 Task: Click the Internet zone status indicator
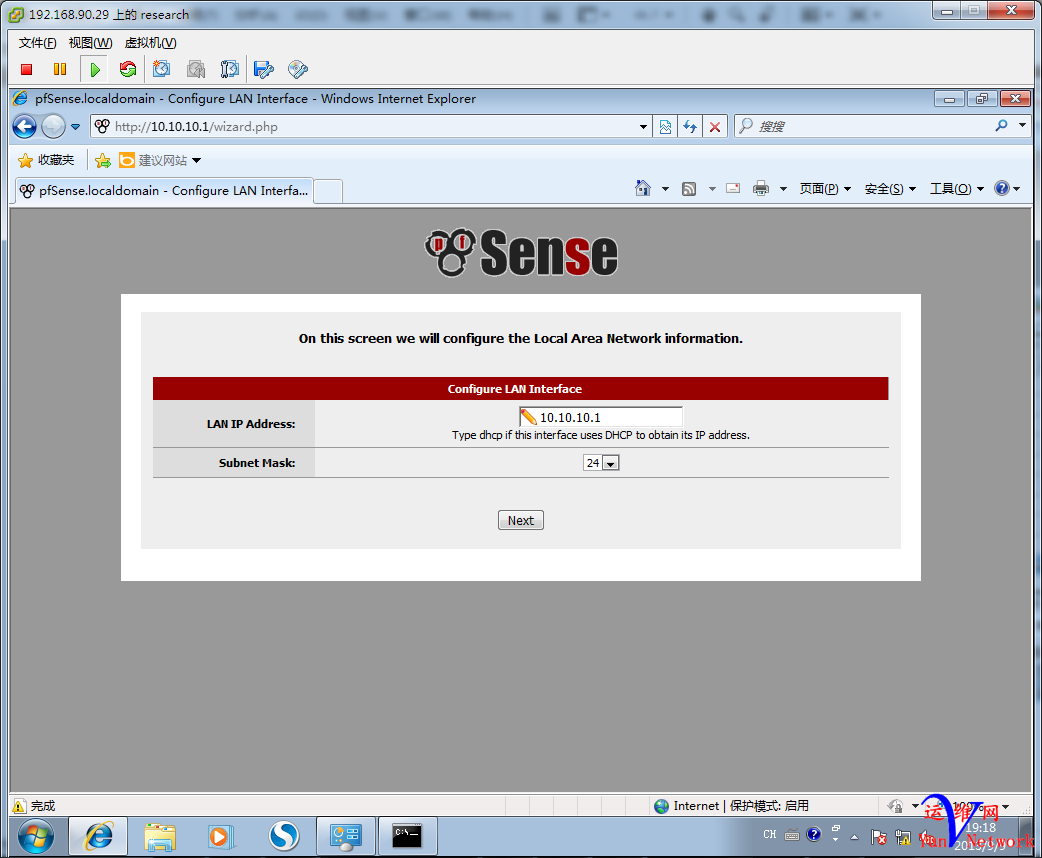click(x=731, y=805)
